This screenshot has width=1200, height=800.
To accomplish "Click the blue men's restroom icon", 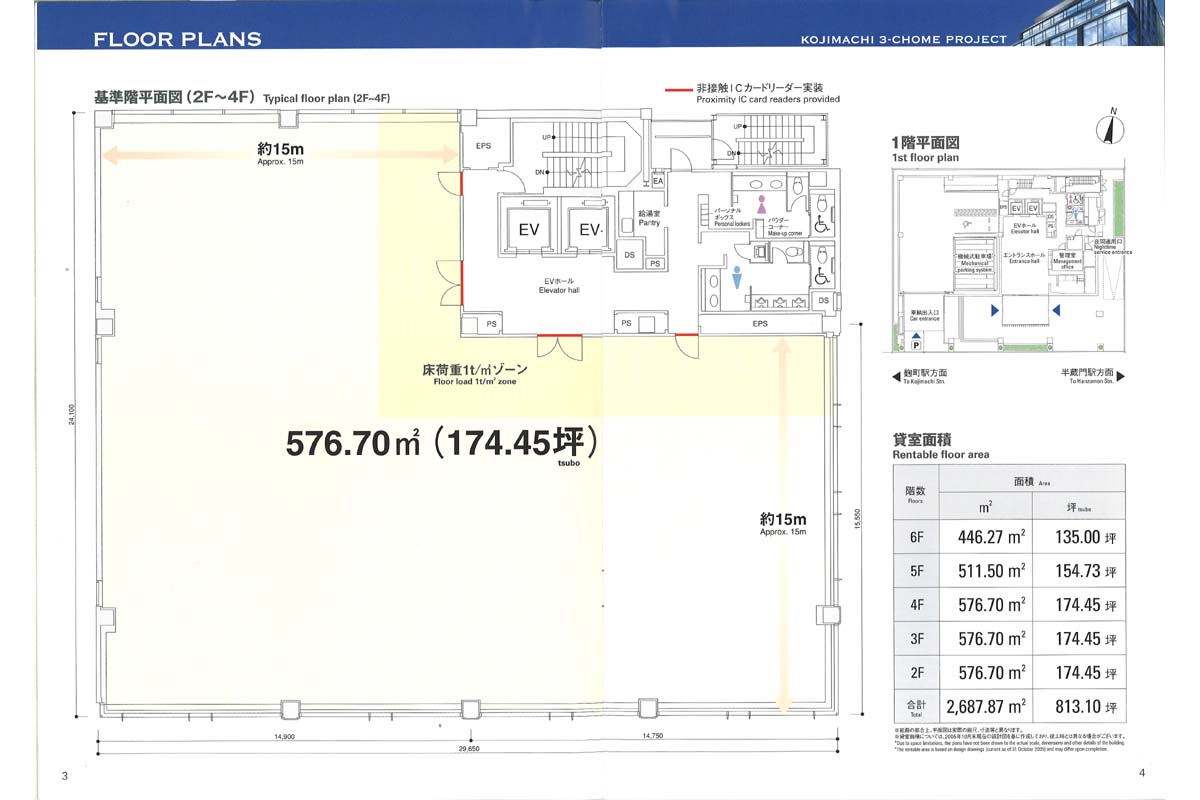I will (x=737, y=278).
